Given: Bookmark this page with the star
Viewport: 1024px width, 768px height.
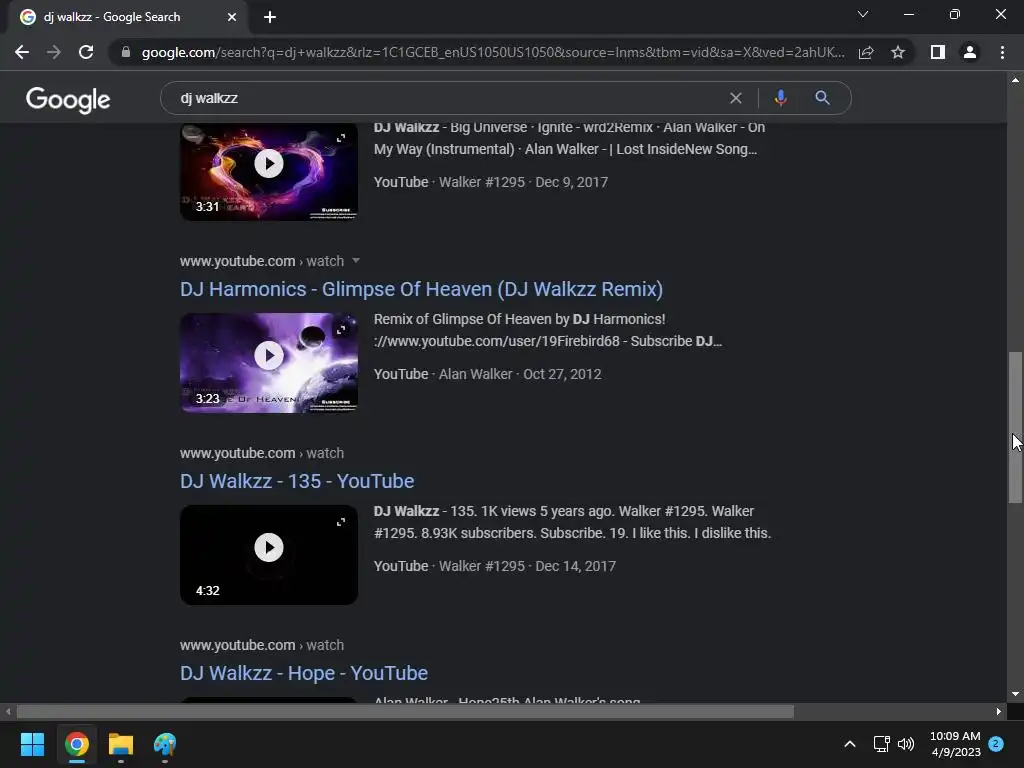Looking at the screenshot, I should tap(898, 52).
